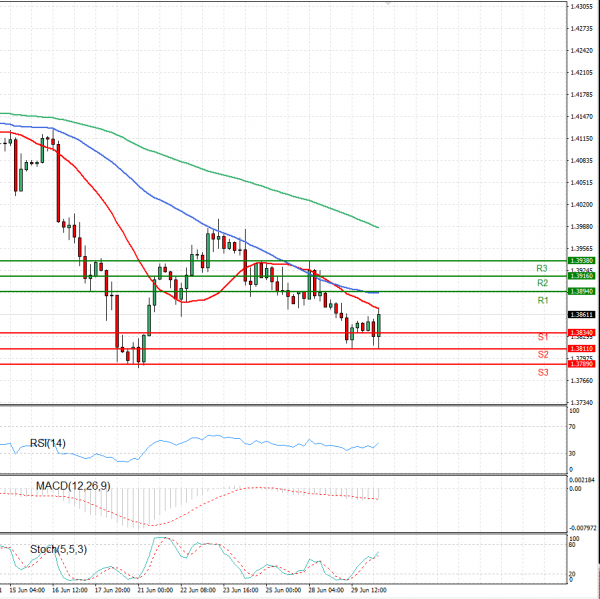Image resolution: width=600 pixels, height=599 pixels.
Task: Click the R2 resistance label
Action: (542, 283)
